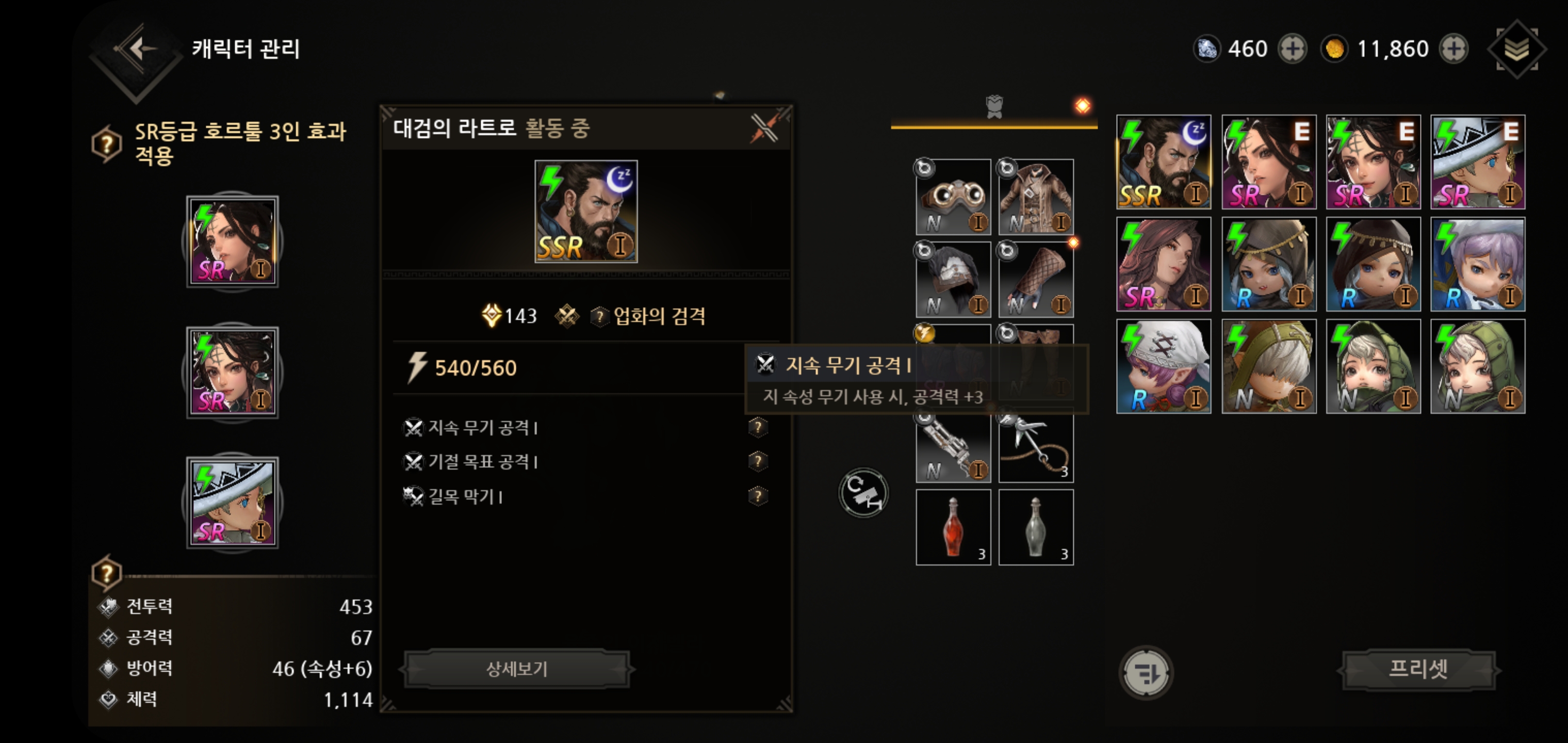Show help for 길목 막기 I skill

coord(758,496)
